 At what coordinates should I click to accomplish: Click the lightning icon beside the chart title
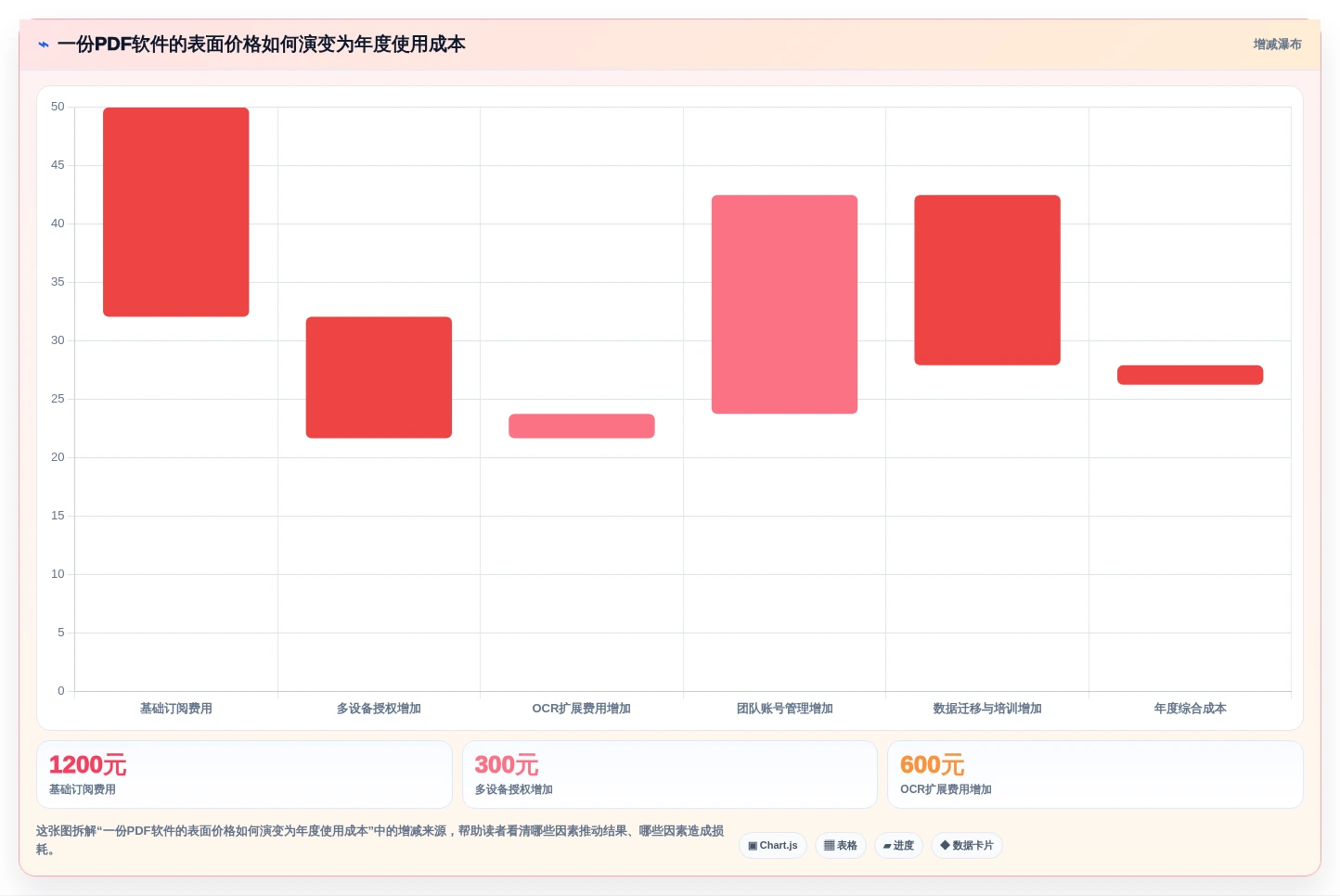click(x=44, y=45)
